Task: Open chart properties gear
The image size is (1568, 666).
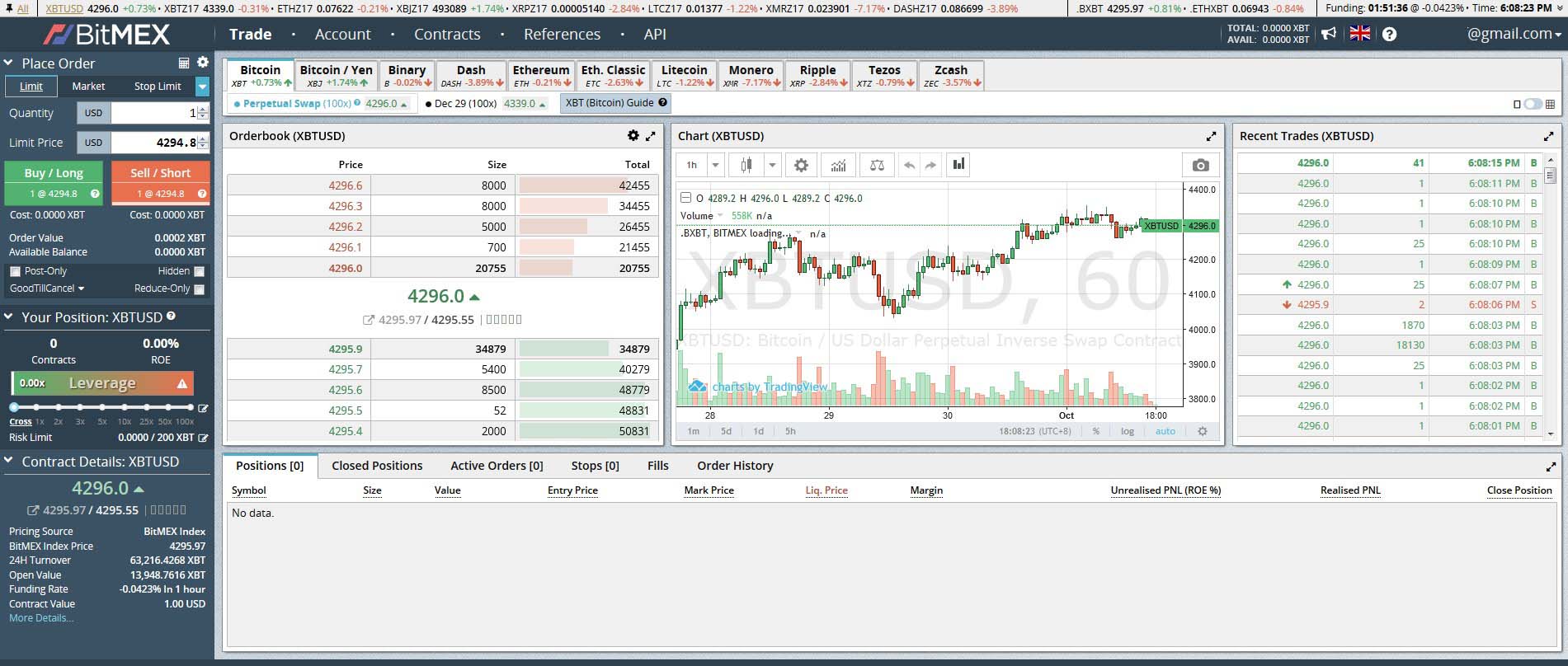Action: pos(801,165)
